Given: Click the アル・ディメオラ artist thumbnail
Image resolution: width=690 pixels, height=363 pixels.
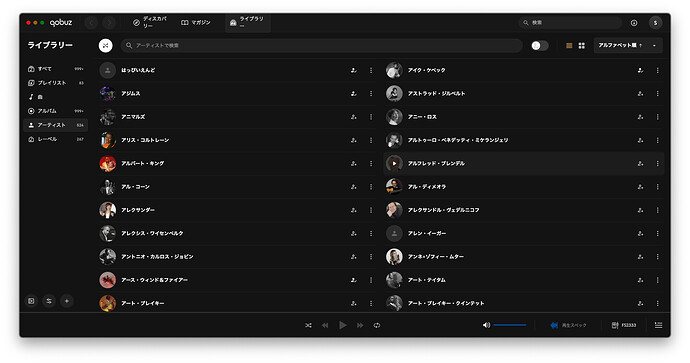Looking at the screenshot, I should (394, 187).
